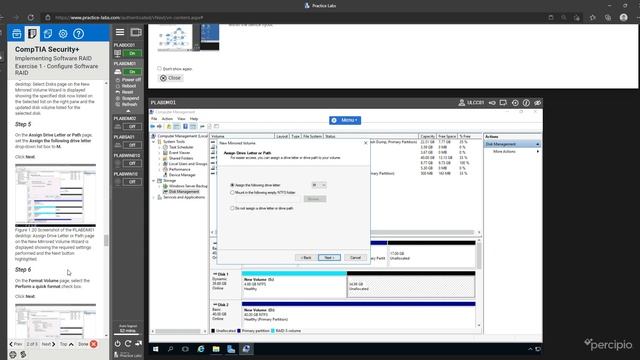
Task: Click the Back arrow toolbar icon
Action: pyautogui.click(x=153, y=127)
